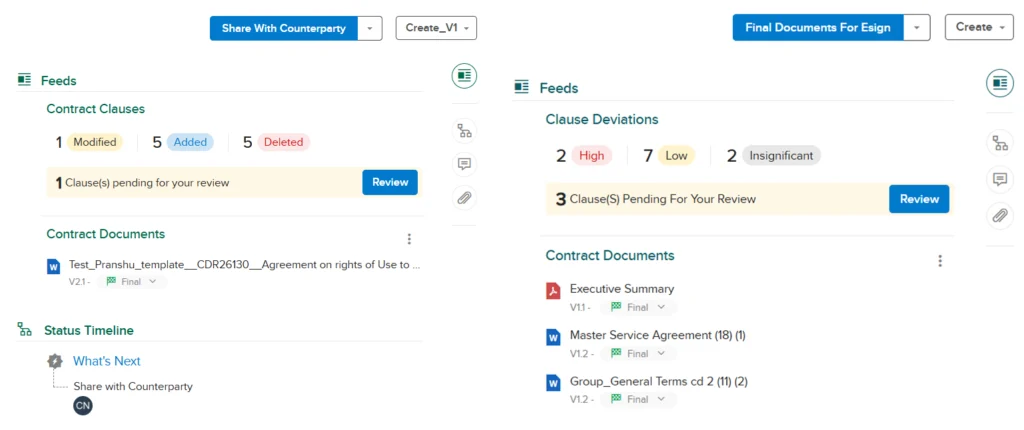The image size is (1024, 430).
Task: Click Feeds heading icon in right panel
Action: (521, 88)
